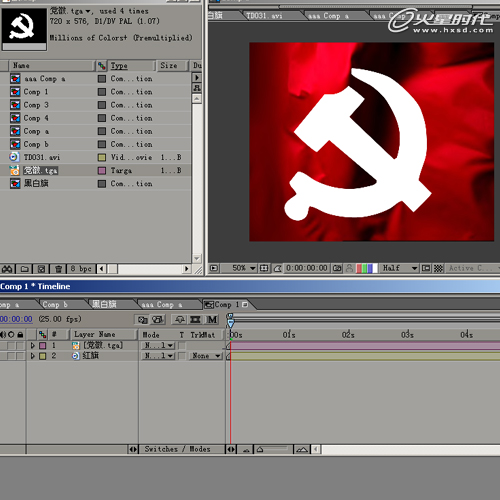
Task: Click the always preview this view icon
Action: [214, 268]
